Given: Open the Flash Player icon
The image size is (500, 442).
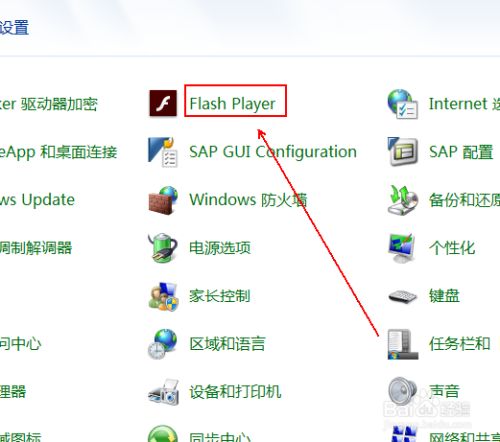Looking at the screenshot, I should click(163, 103).
